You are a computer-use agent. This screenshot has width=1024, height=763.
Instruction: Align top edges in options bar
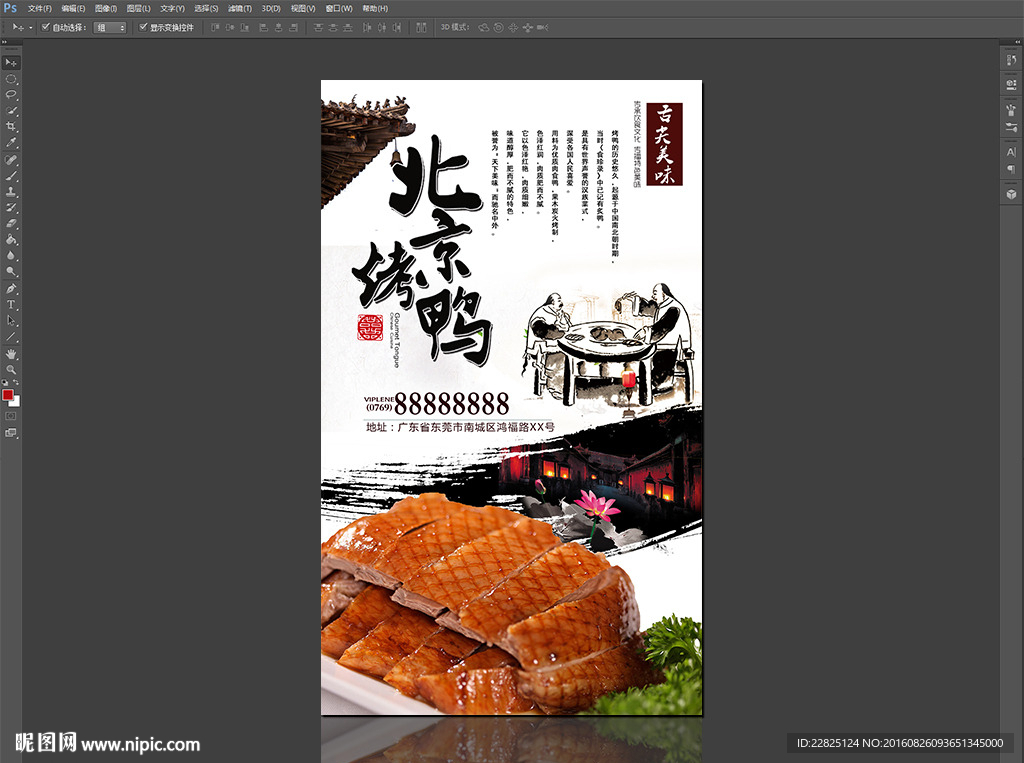click(x=216, y=27)
